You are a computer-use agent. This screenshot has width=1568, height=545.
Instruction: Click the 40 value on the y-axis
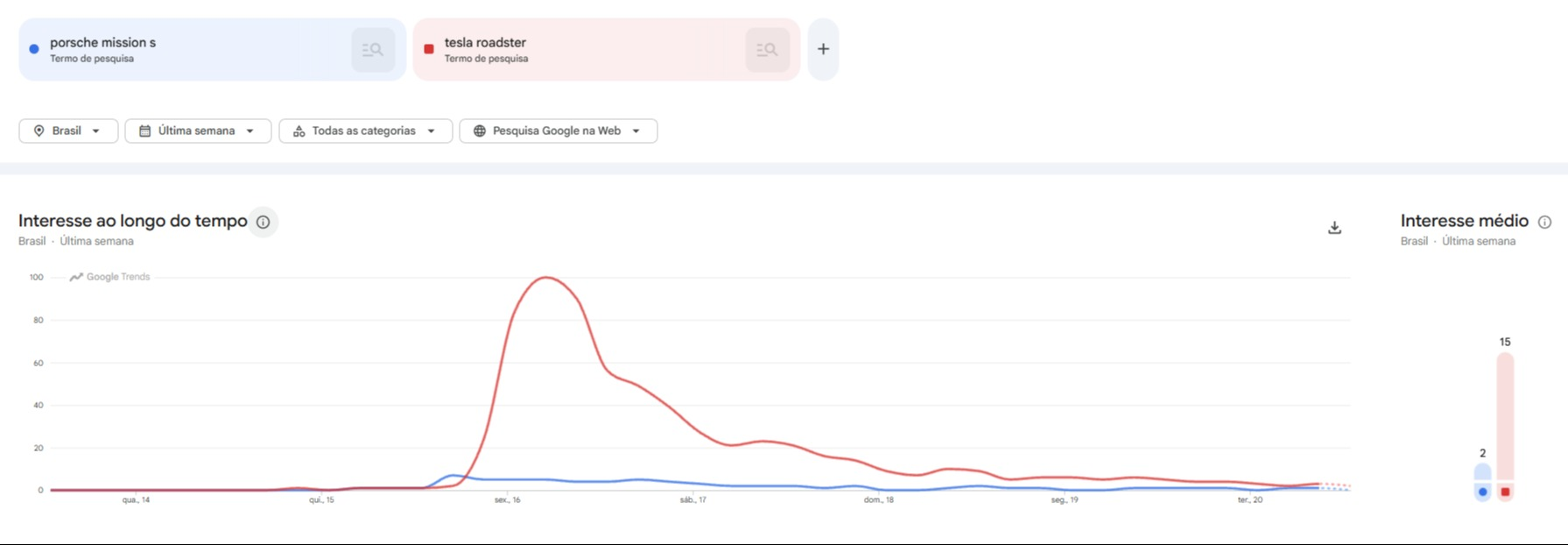[39, 405]
